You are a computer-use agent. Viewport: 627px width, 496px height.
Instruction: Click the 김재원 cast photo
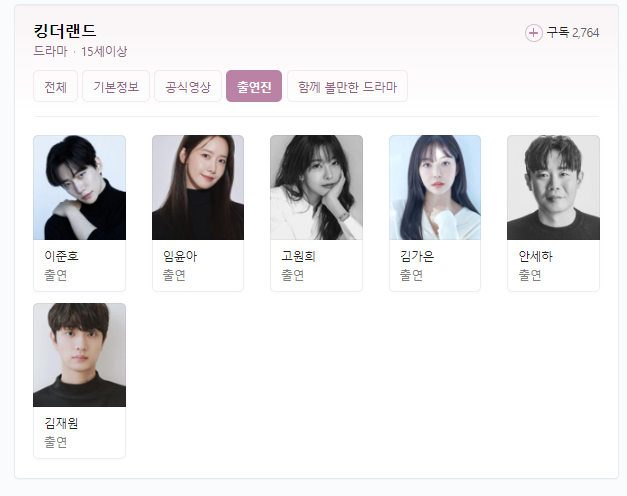80,355
